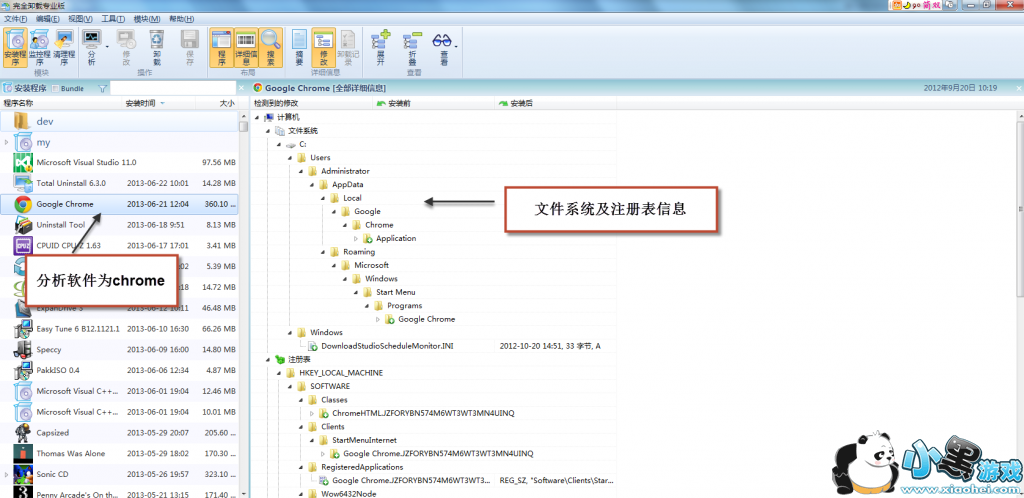Select the Capsized game icon
This screenshot has width=1024, height=498.
click(23, 432)
